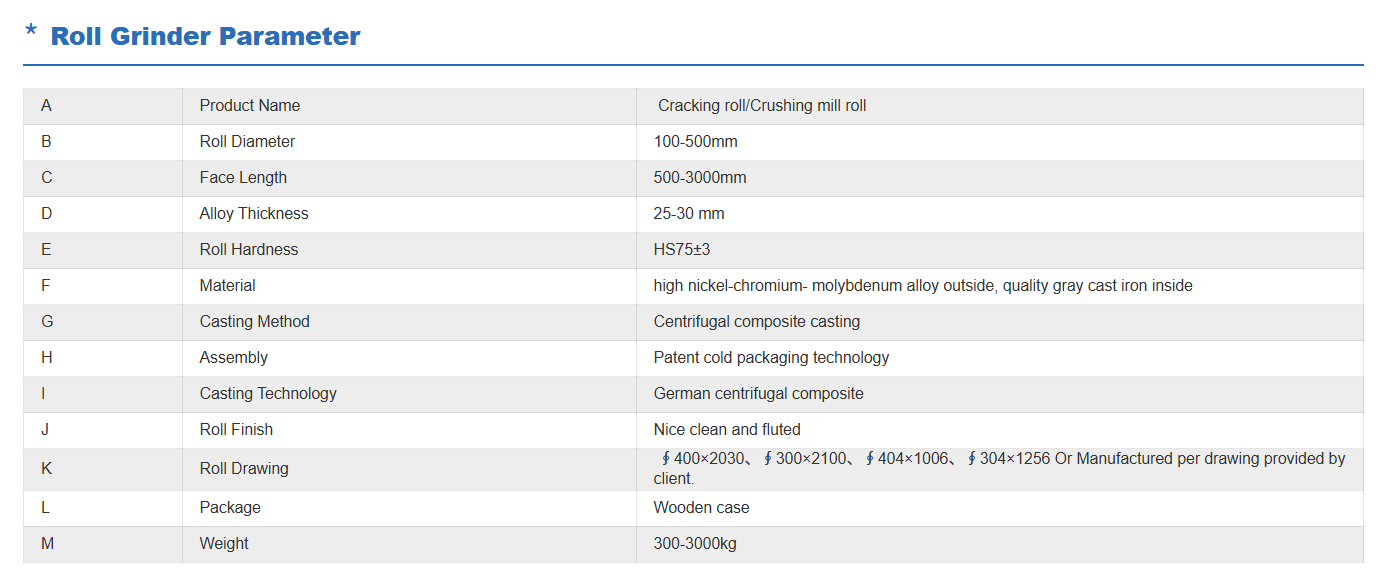Select the Product Name cell
The image size is (1383, 582).
(250, 106)
